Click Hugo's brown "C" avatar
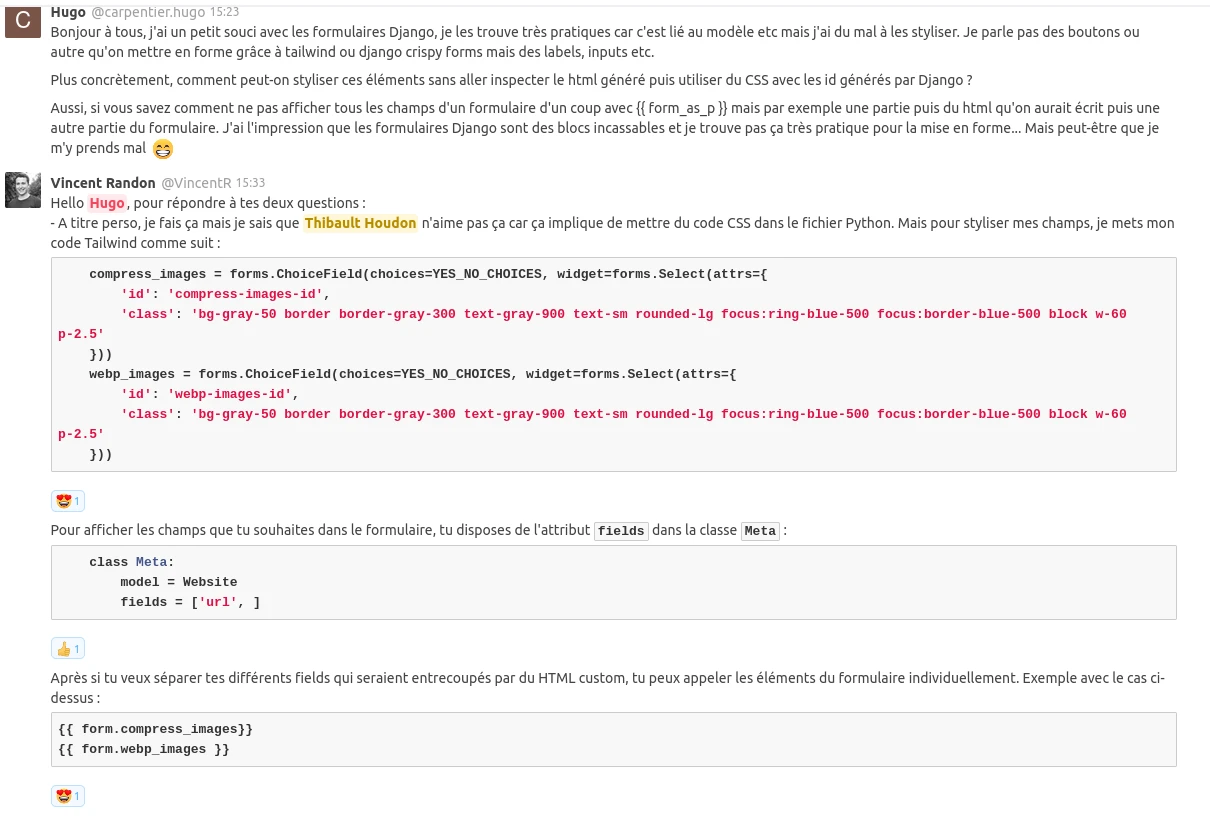Viewport: 1210px width, 823px height. point(22,20)
